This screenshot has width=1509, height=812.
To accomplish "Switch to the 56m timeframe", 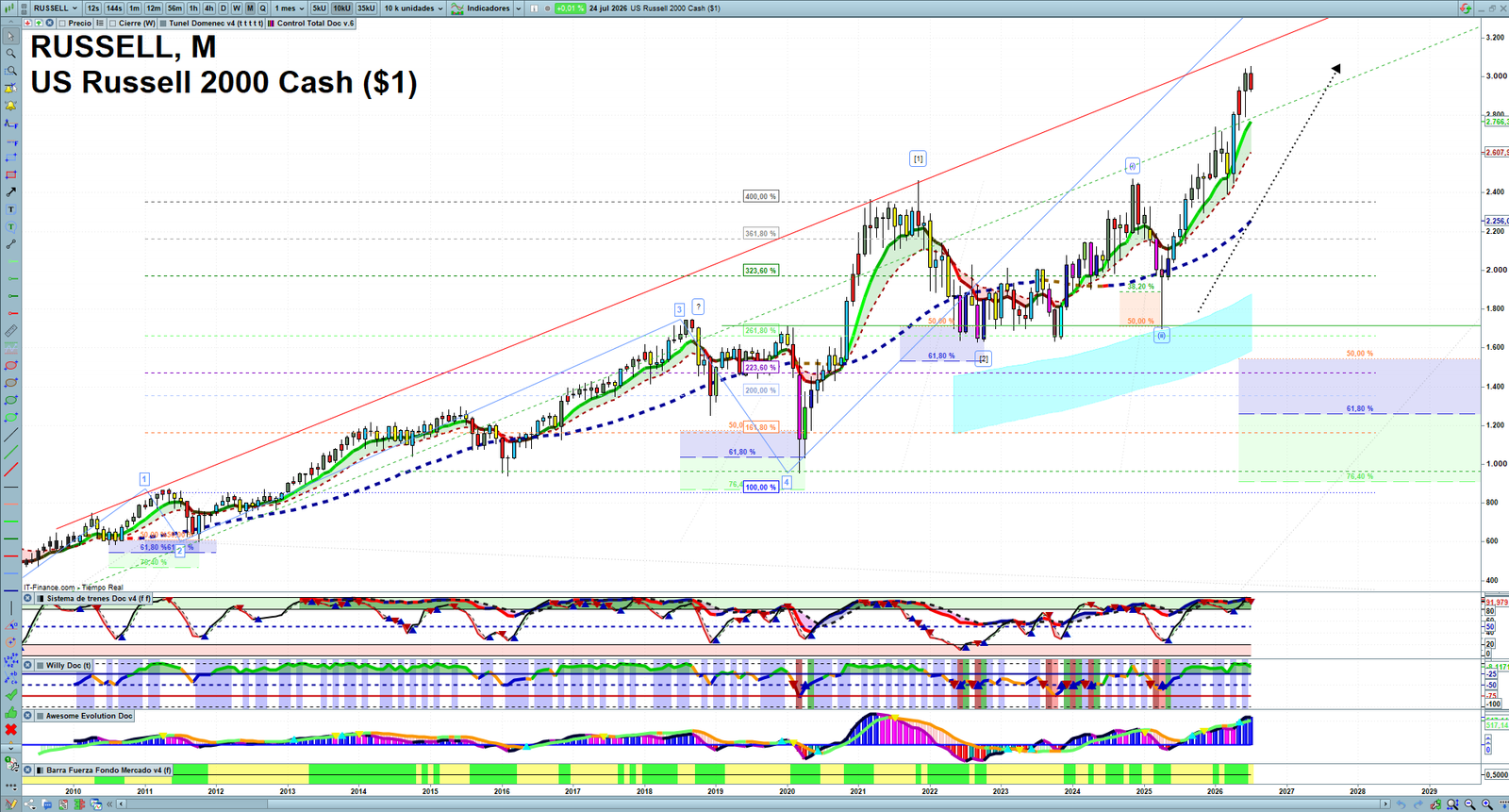I will (x=174, y=8).
